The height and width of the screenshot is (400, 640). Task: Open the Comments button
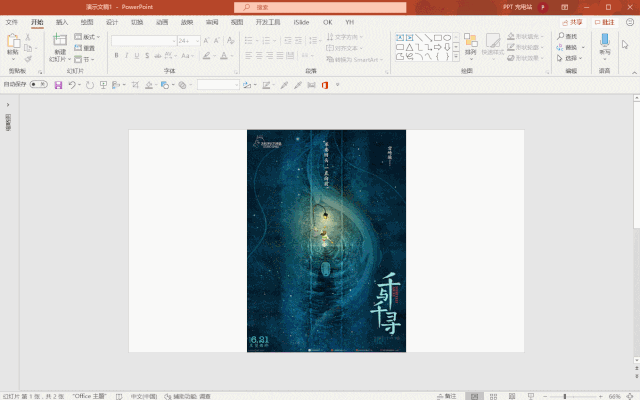point(605,21)
